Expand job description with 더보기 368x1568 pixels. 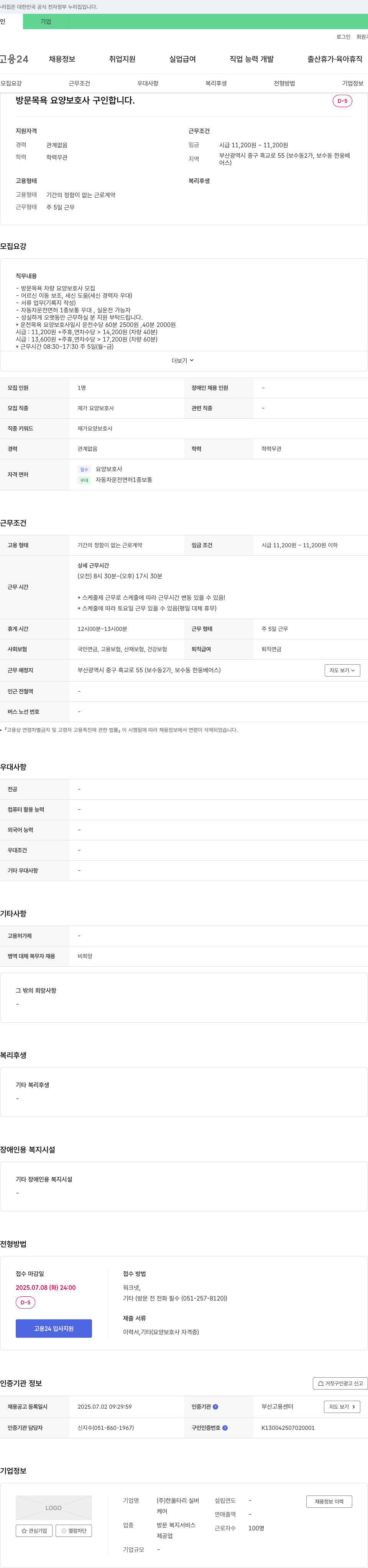[x=182, y=361]
